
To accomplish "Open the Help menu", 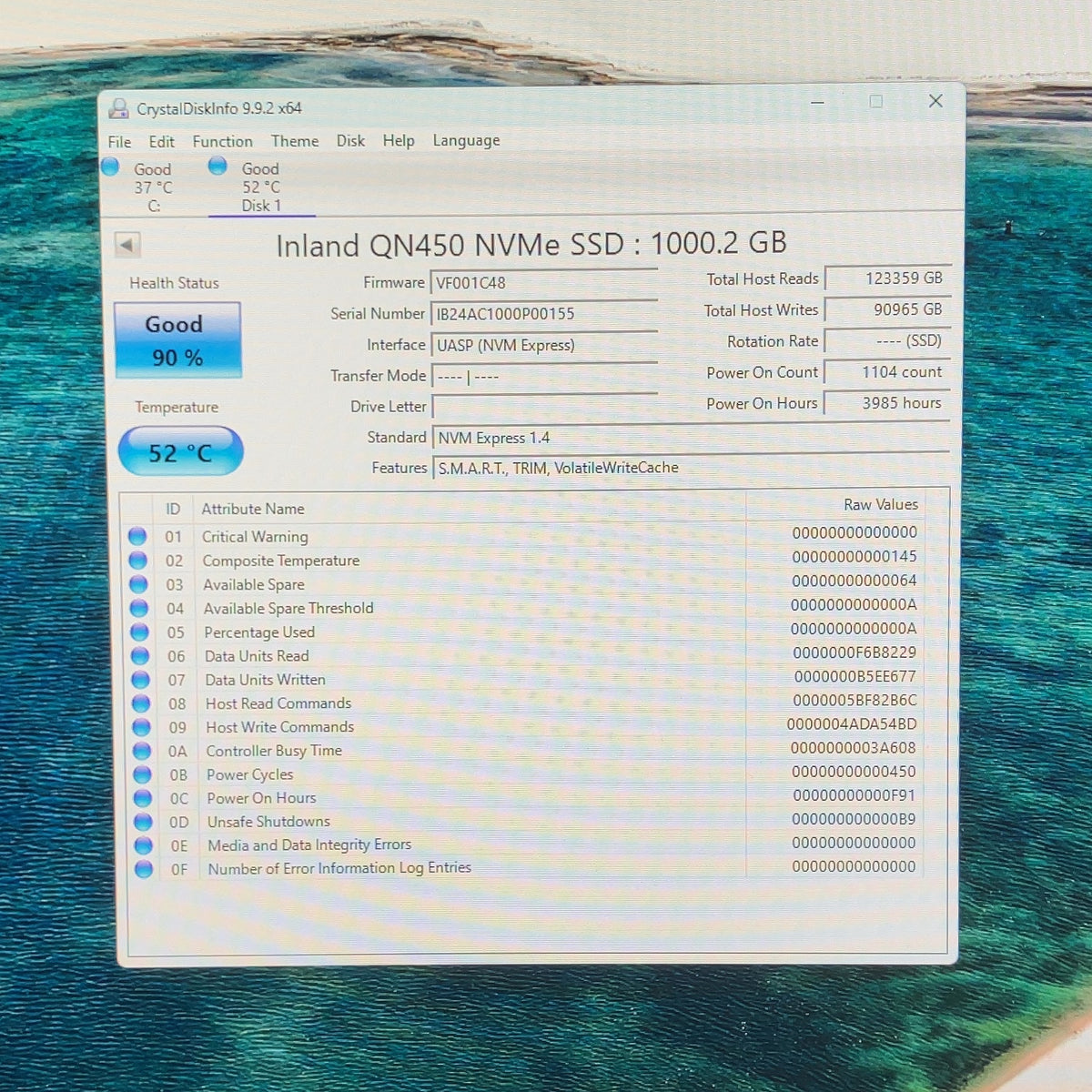I will click(399, 141).
